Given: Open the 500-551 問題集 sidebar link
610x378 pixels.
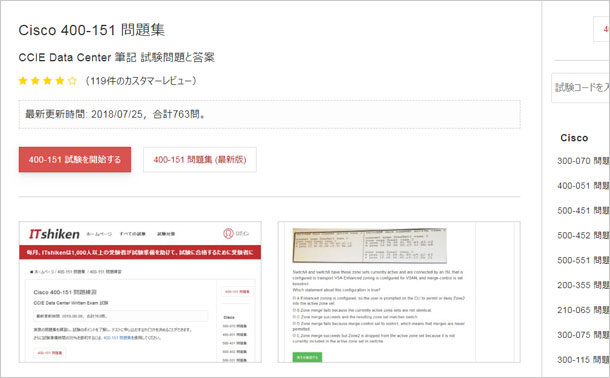Looking at the screenshot, I should tap(583, 261).
